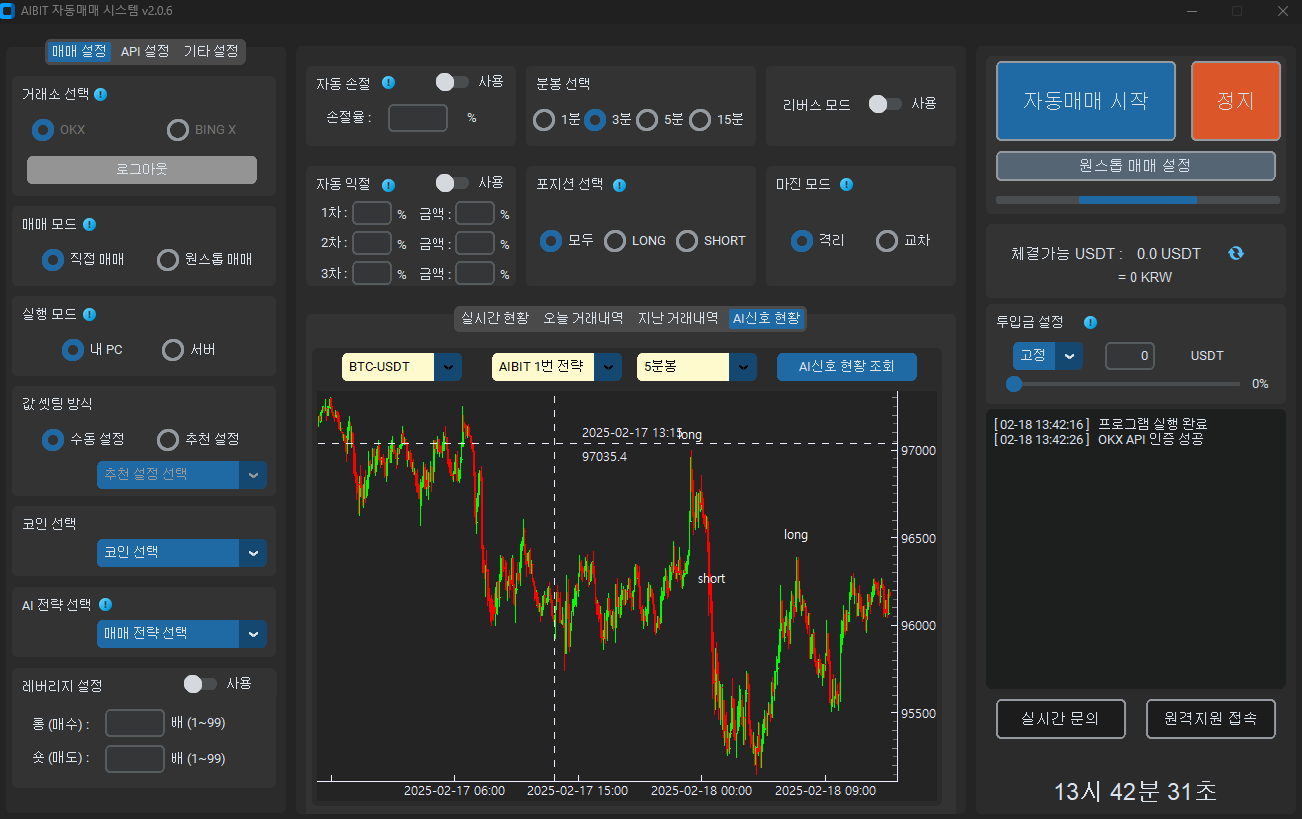Click the info icon next to 매매 모드
Image resolution: width=1302 pixels, height=819 pixels.
[x=89, y=224]
